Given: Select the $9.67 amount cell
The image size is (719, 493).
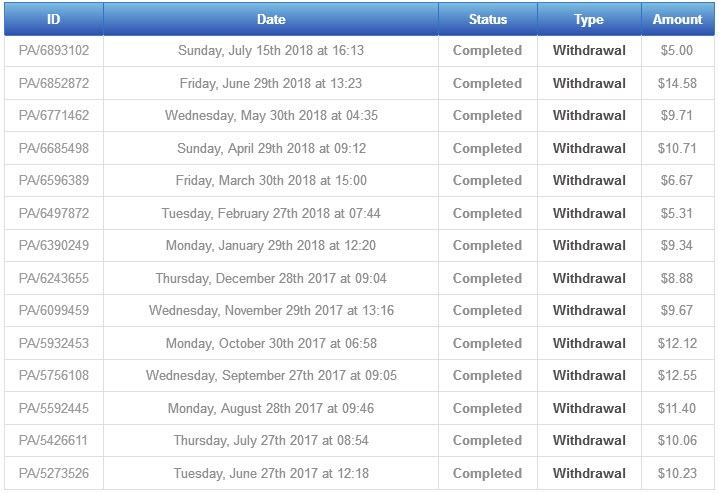Looking at the screenshot, I should (x=677, y=311).
